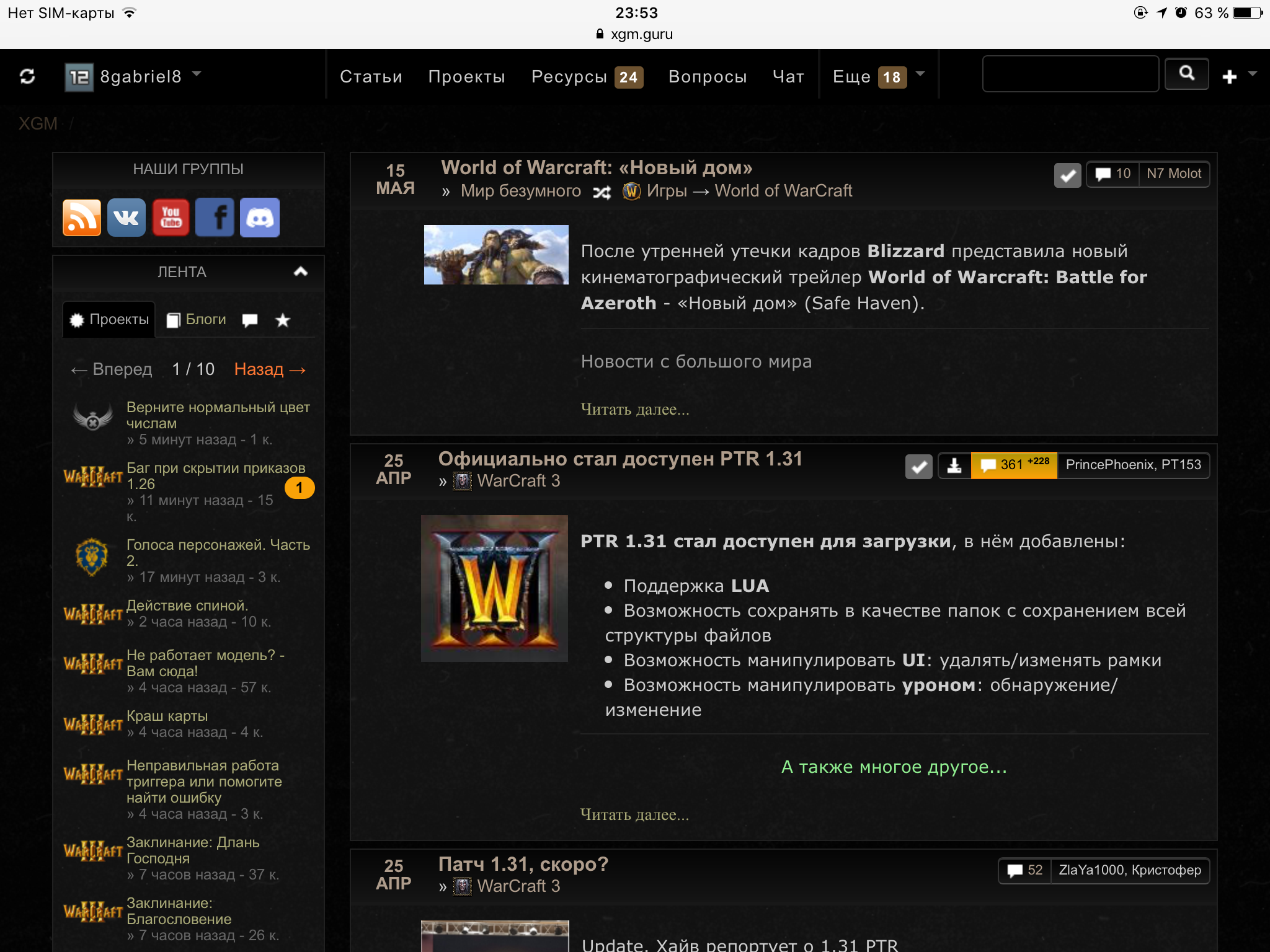Switch to the Блоги tab in the feed

point(196,319)
